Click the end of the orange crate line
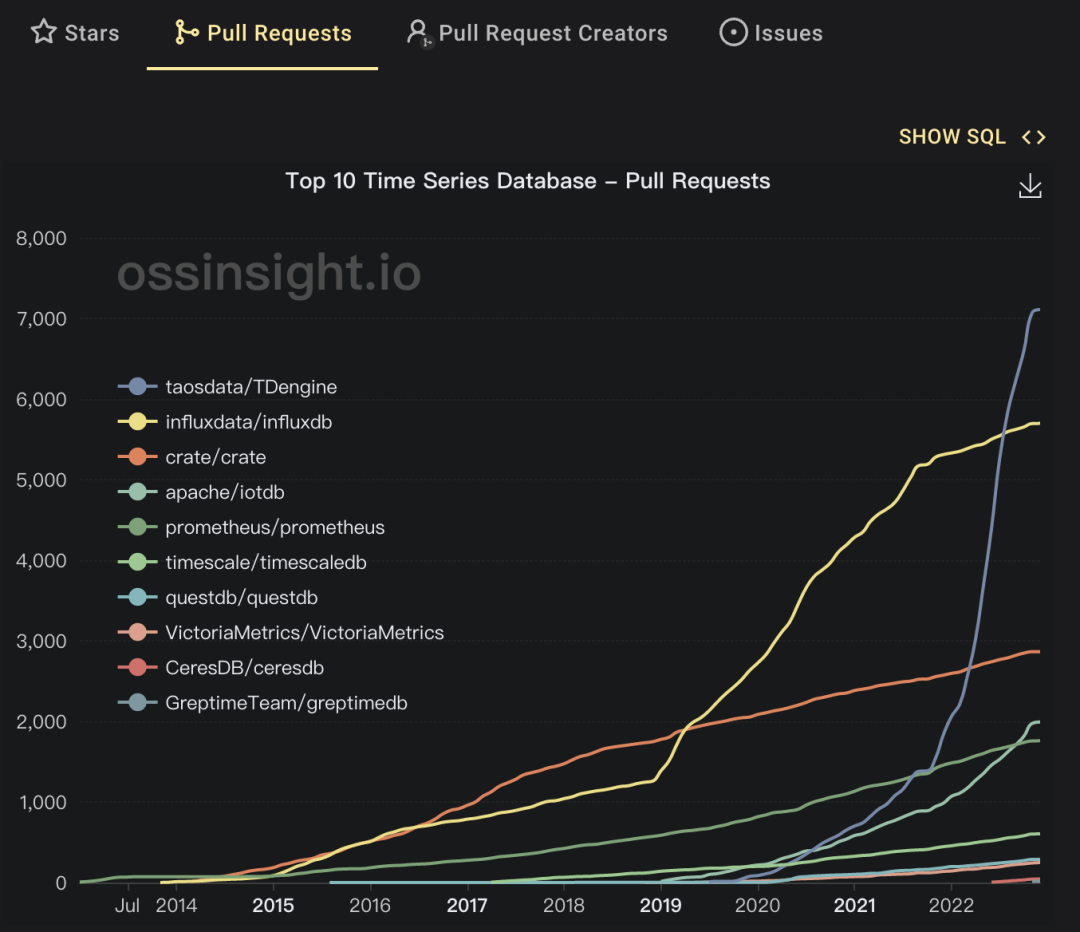1080x932 pixels. tap(1039, 652)
